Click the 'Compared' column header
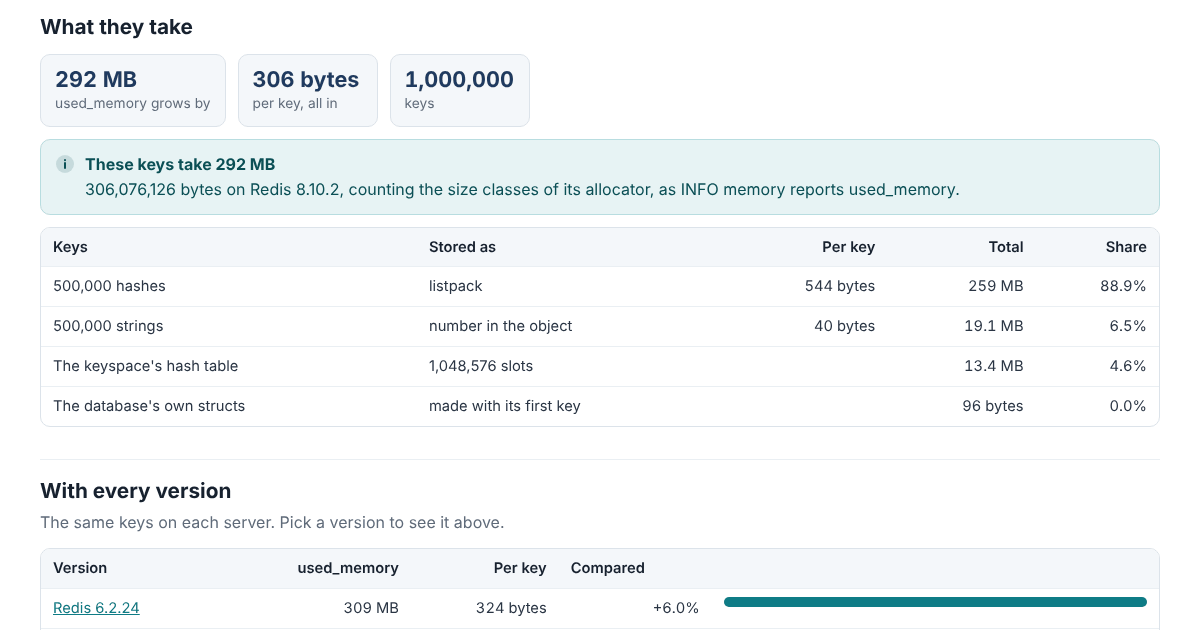 [x=608, y=568]
